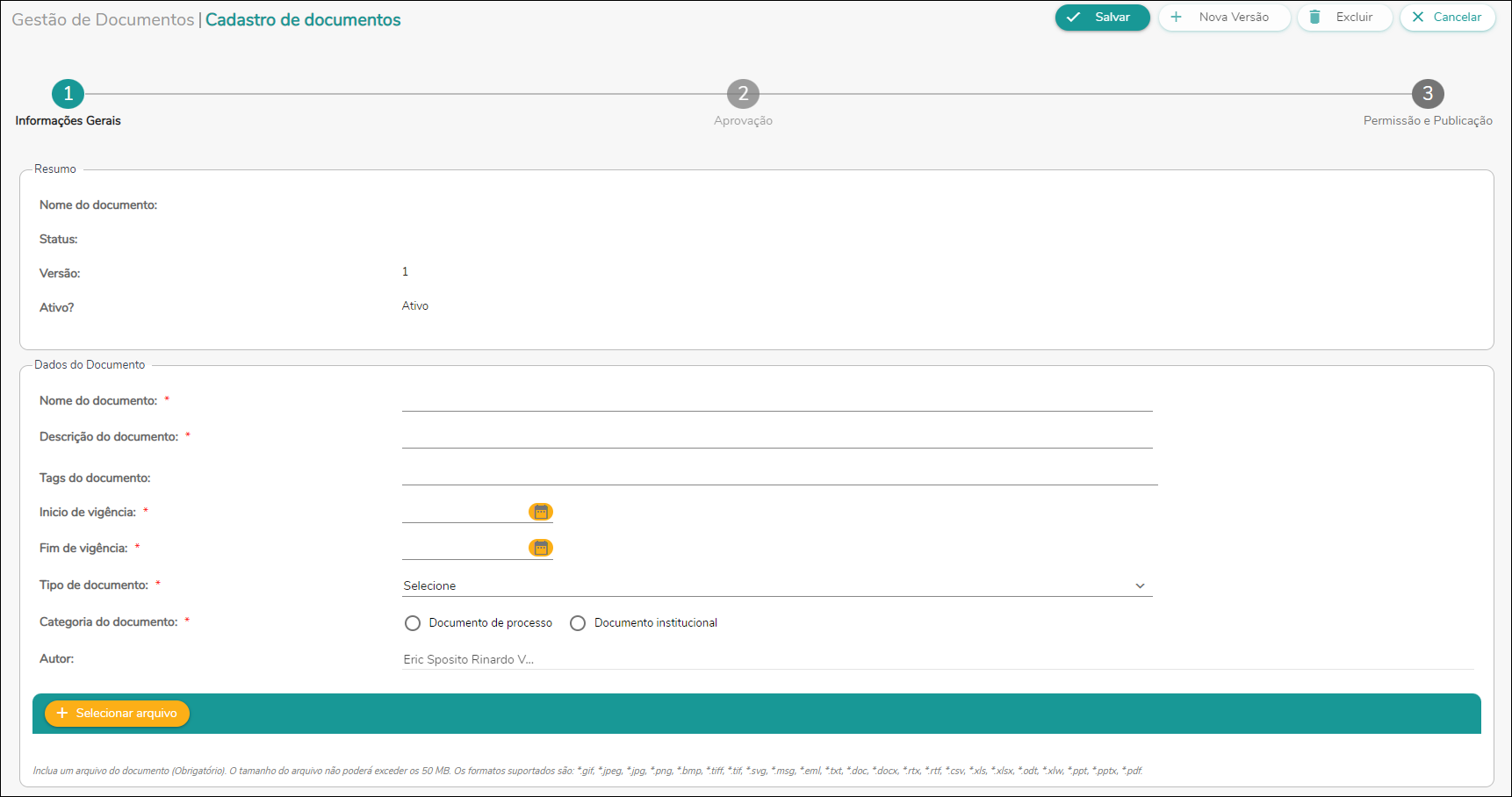Image resolution: width=1512 pixels, height=797 pixels.
Task: Create a Nova Versão
Action: 1224,18
